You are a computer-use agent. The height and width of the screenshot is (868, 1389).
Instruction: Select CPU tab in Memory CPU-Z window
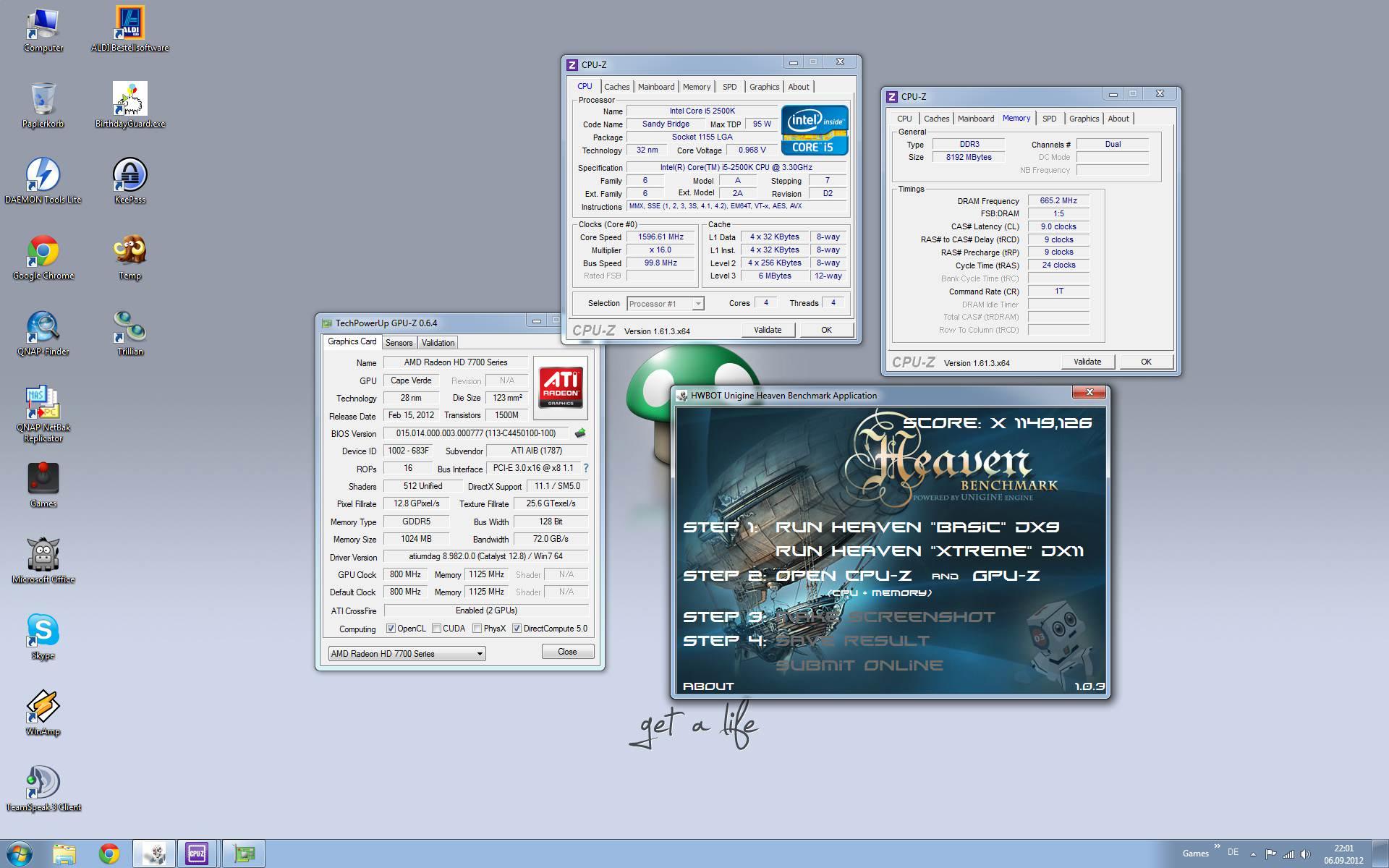[x=904, y=119]
